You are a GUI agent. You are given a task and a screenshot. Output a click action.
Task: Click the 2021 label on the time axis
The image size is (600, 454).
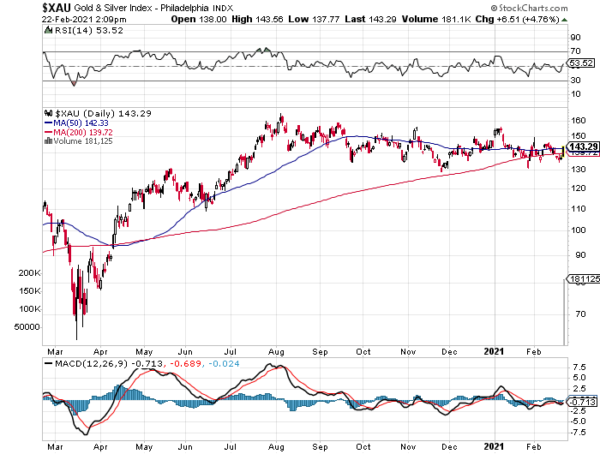tap(494, 352)
